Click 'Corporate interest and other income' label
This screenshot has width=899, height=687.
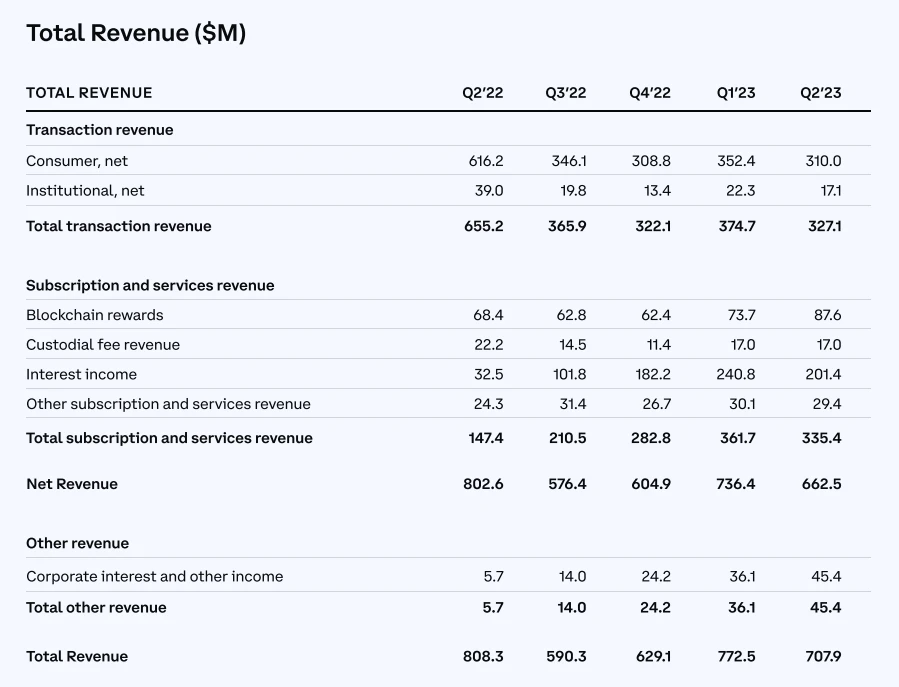154,577
